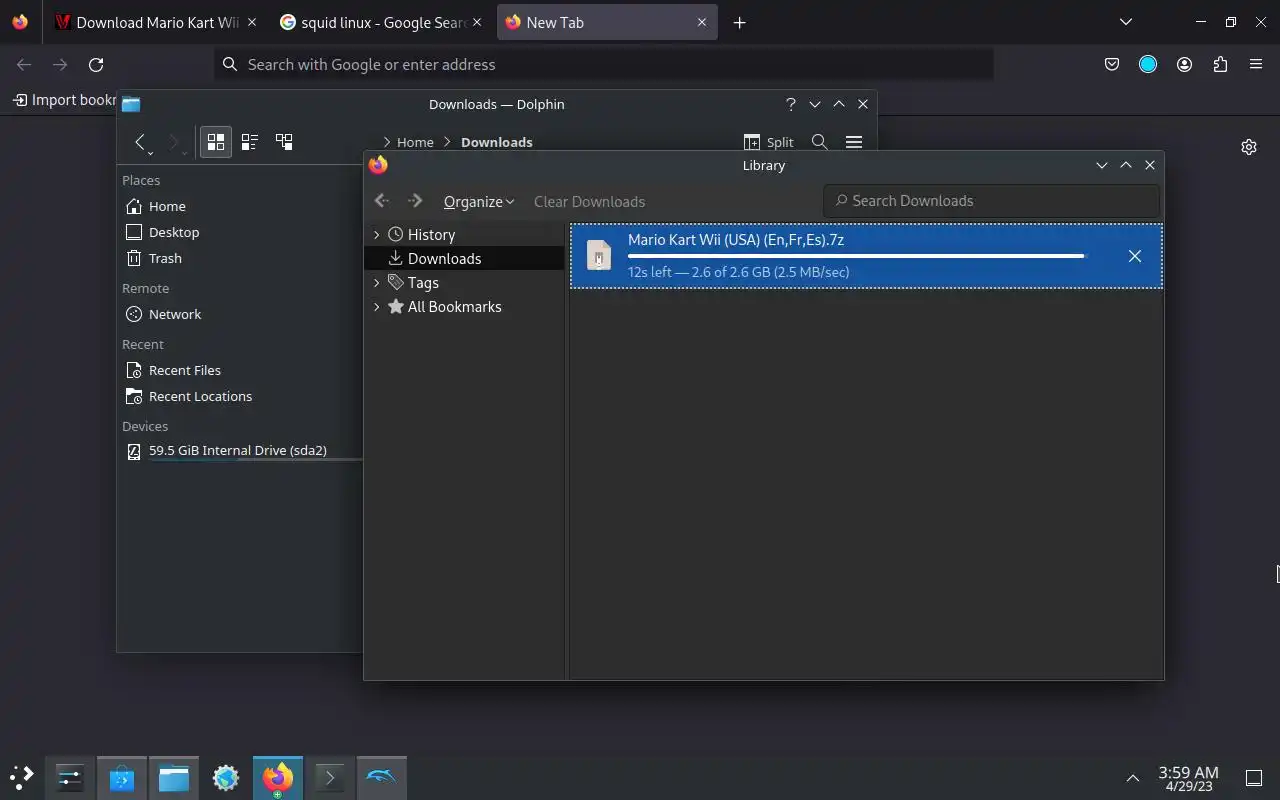Close the New Tab tab
Viewport: 1280px width, 800px height.
coord(701,22)
